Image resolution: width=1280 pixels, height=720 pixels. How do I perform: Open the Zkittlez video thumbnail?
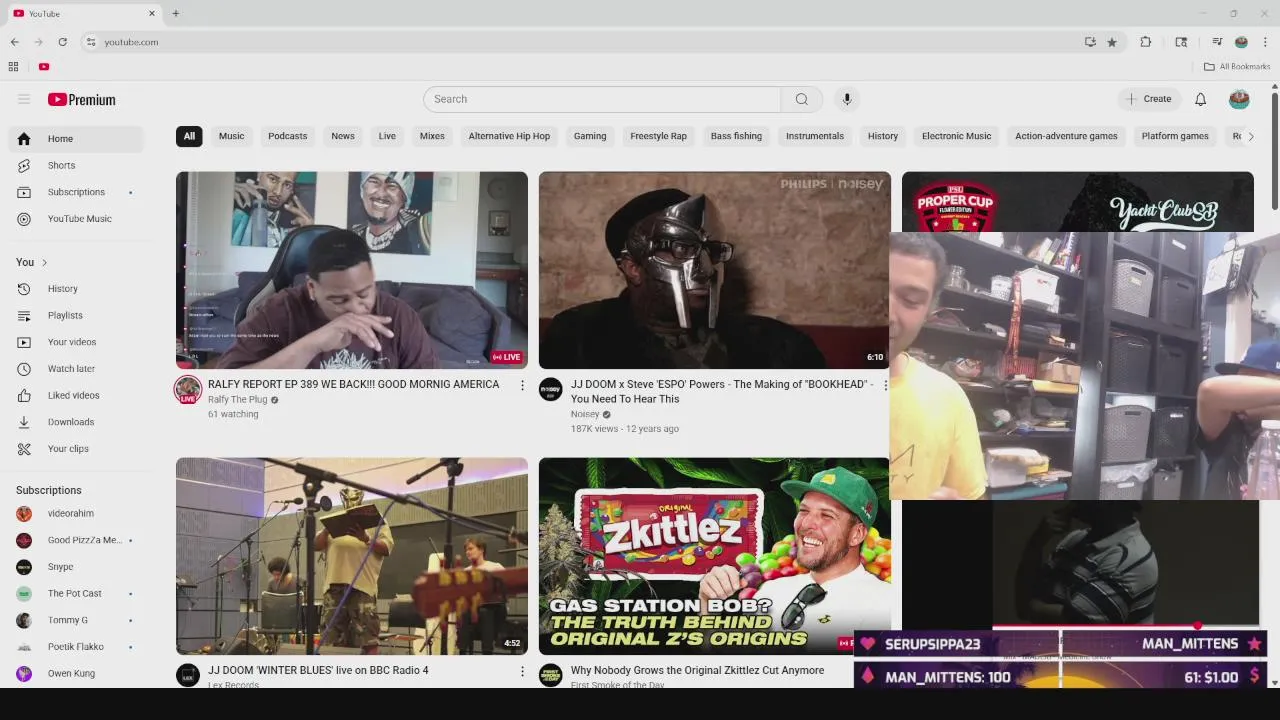[714, 556]
